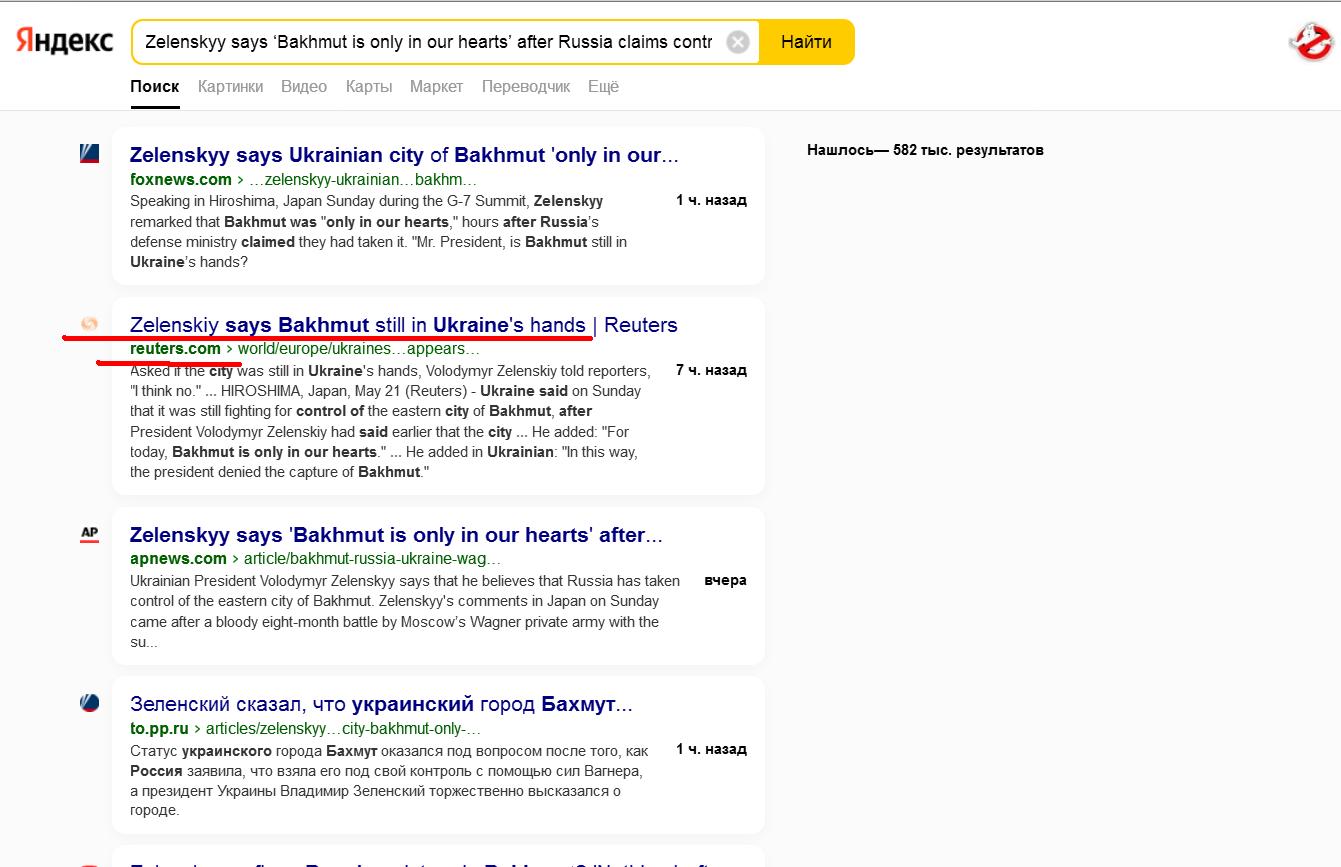Open the AP News favicon result

coord(89,534)
